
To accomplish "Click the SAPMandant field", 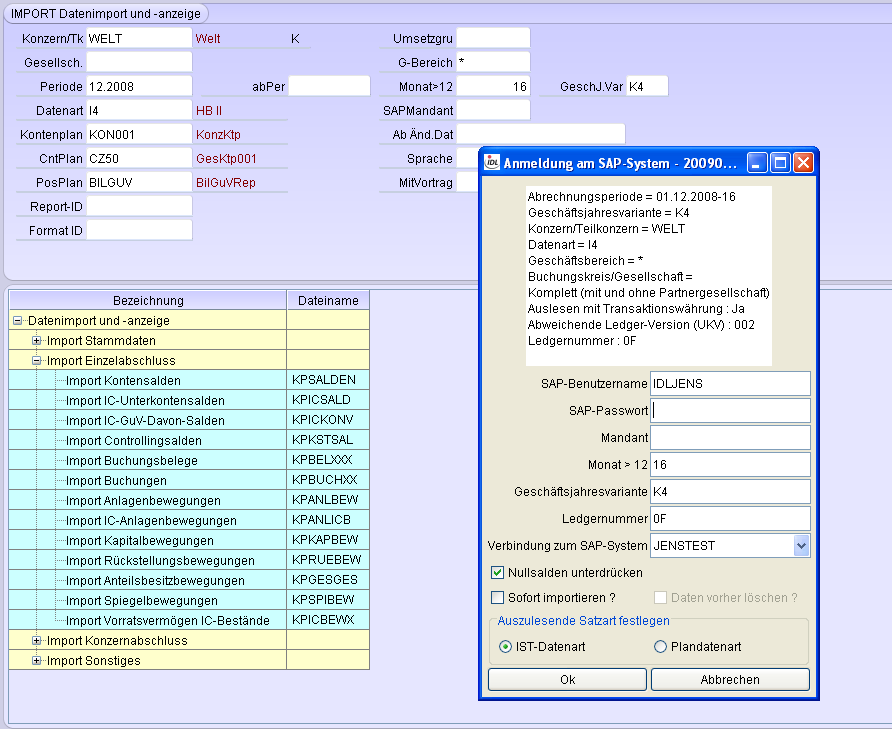I will pos(493,110).
